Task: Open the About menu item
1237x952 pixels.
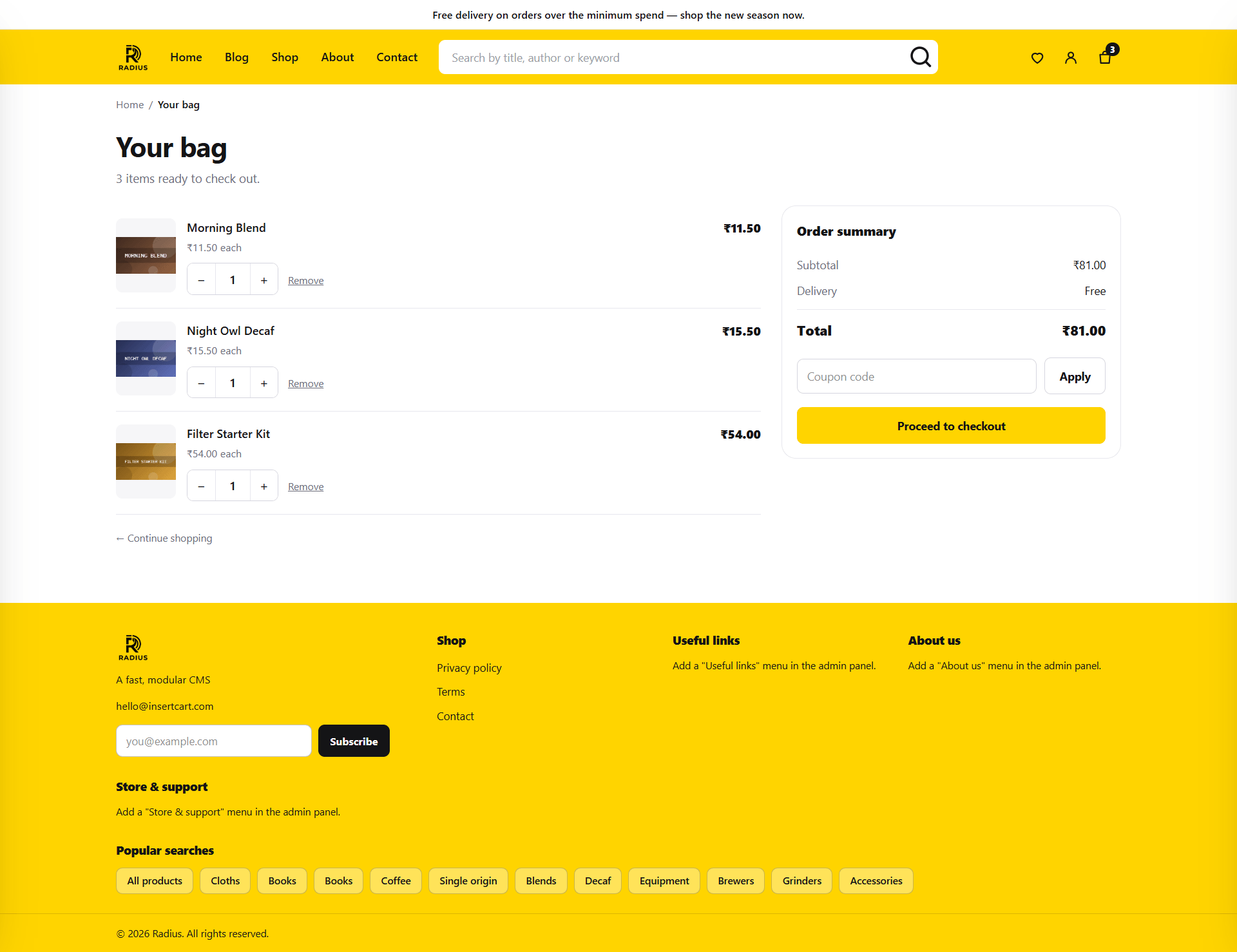Action: (x=338, y=57)
